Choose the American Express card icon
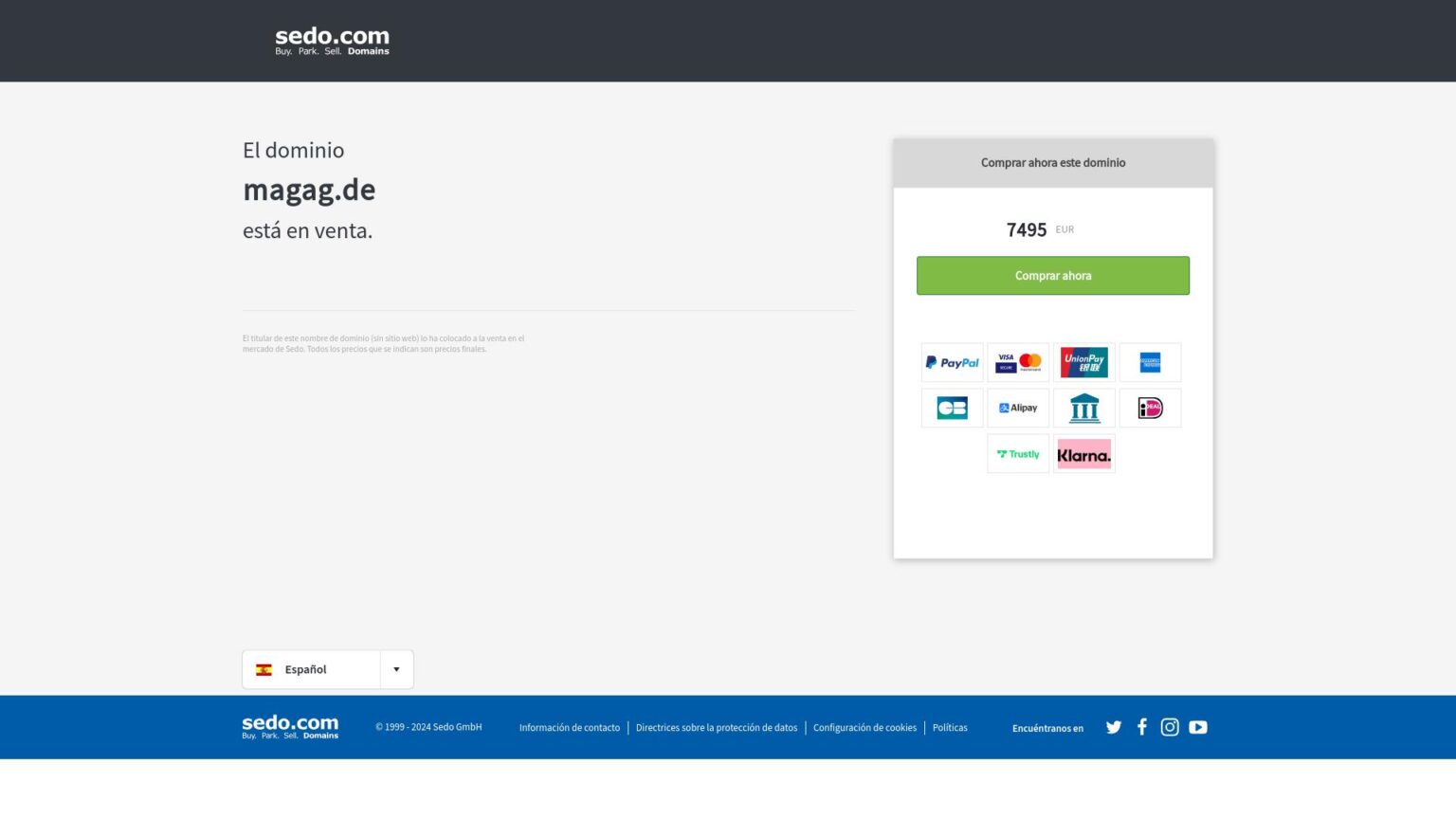Screen dimensions: 1456x819 [x=1150, y=362]
